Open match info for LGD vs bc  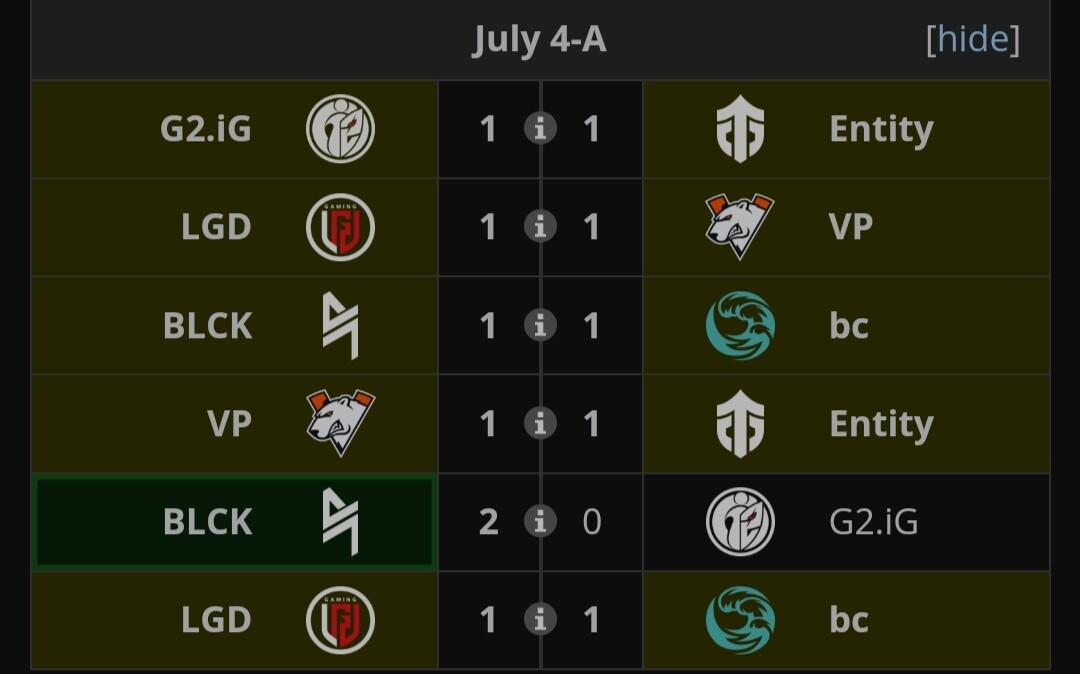pyautogui.click(x=540, y=620)
